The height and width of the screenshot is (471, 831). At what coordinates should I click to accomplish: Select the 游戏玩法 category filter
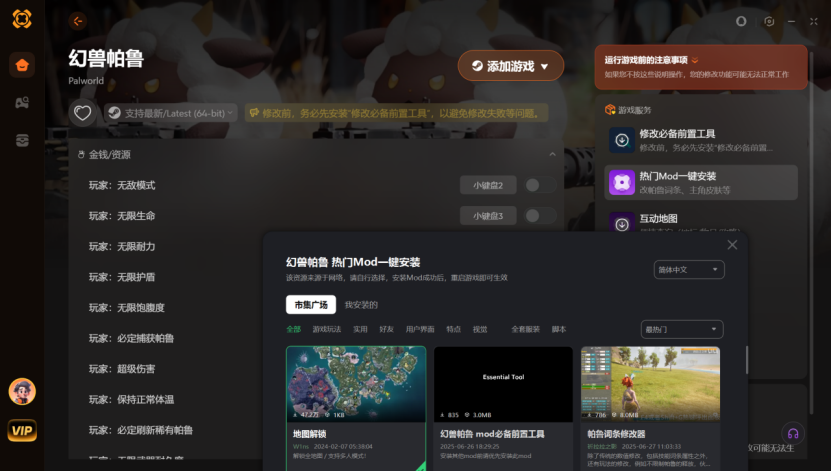326,330
